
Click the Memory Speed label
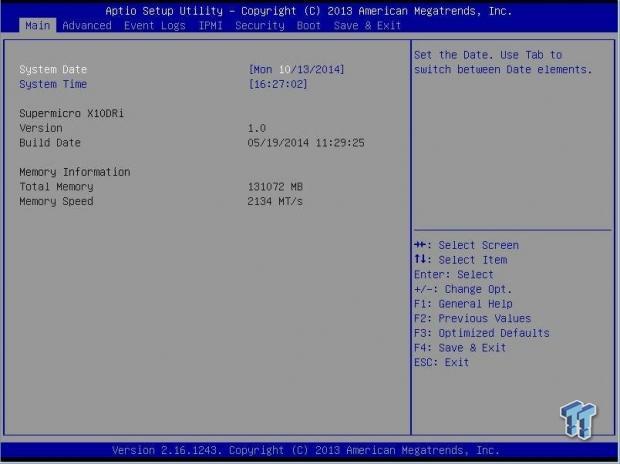pyautogui.click(x=56, y=201)
